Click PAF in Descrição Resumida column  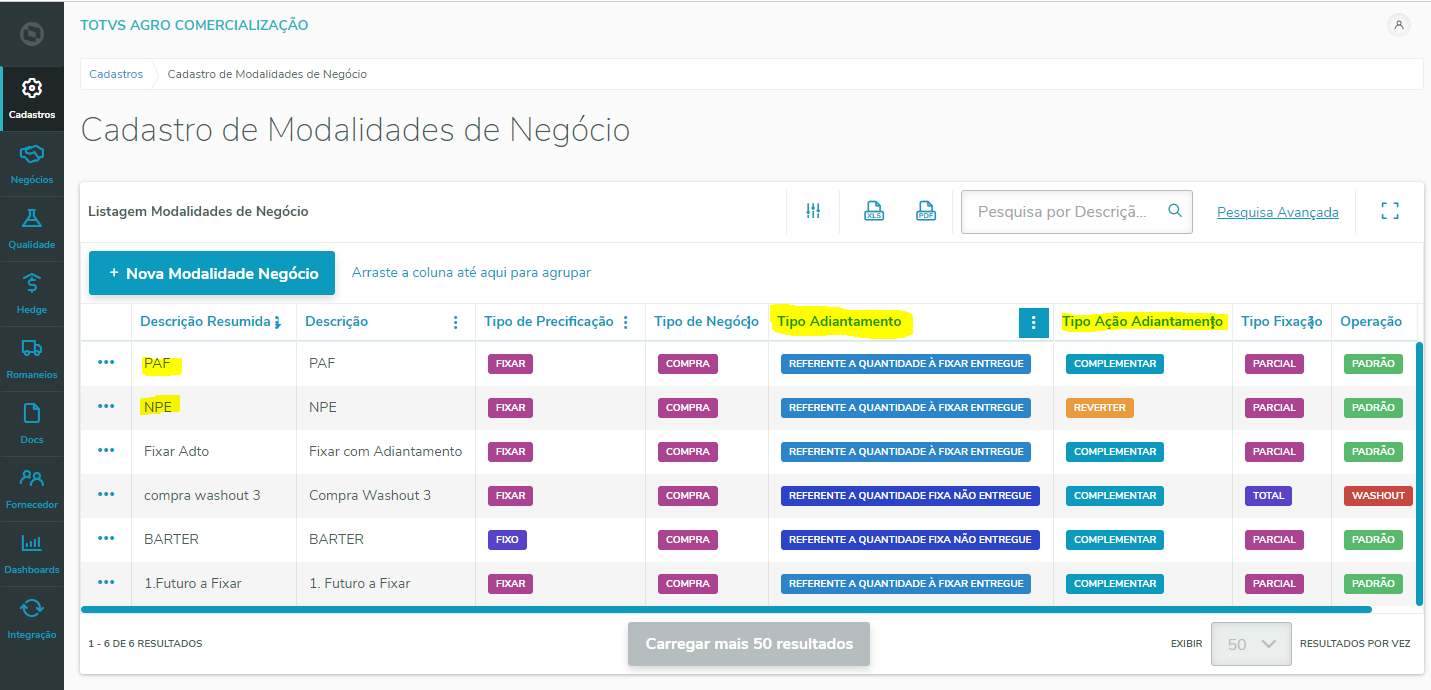(157, 363)
